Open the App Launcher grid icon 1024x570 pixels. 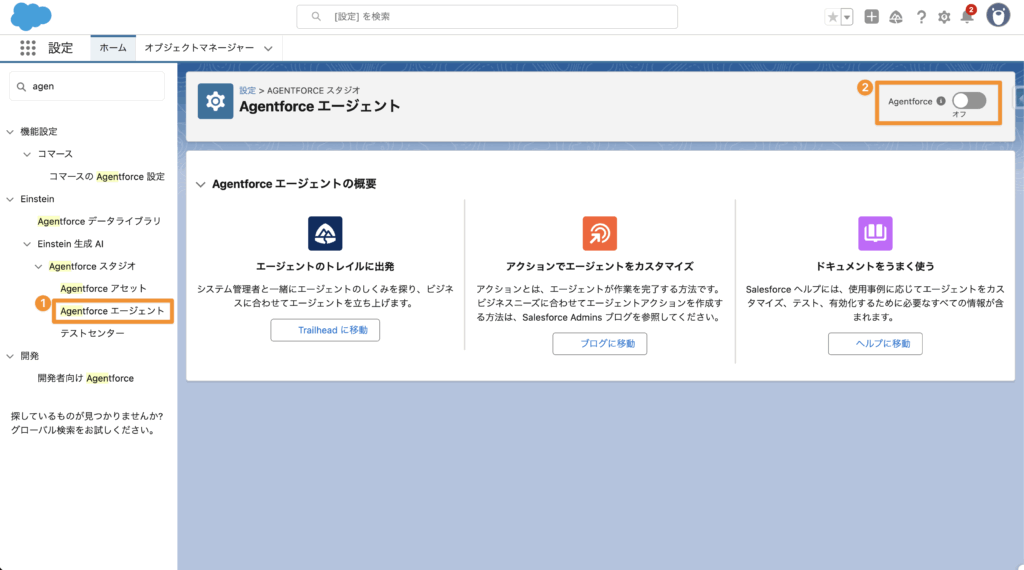pyautogui.click(x=27, y=48)
